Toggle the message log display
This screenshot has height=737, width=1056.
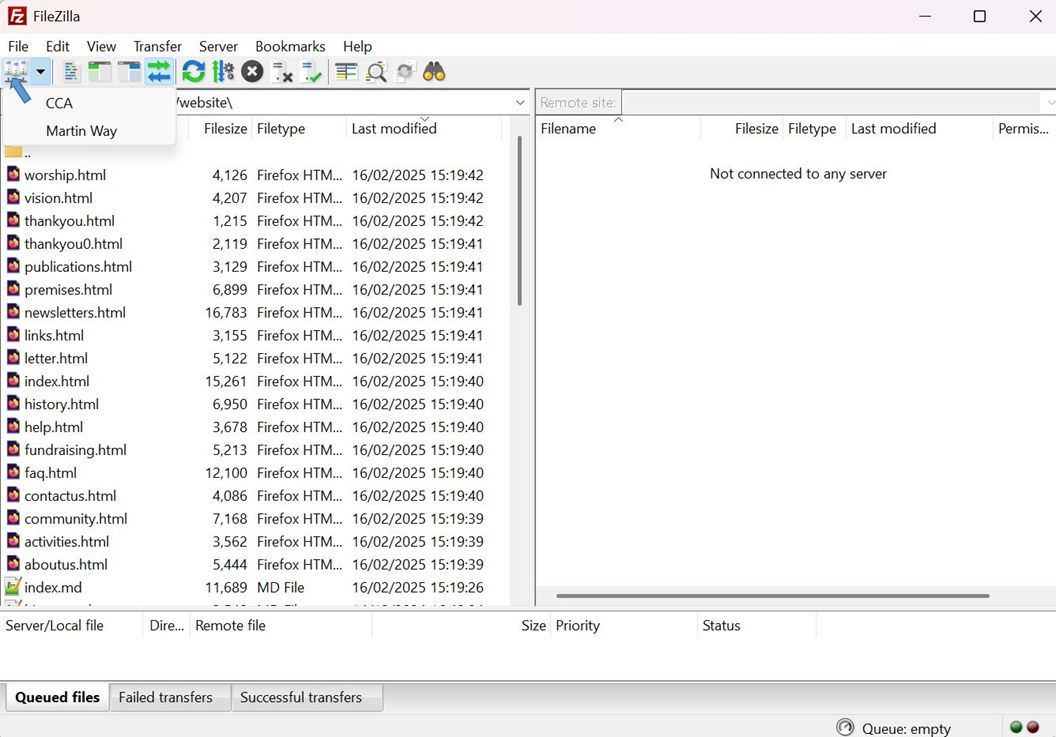coord(71,72)
